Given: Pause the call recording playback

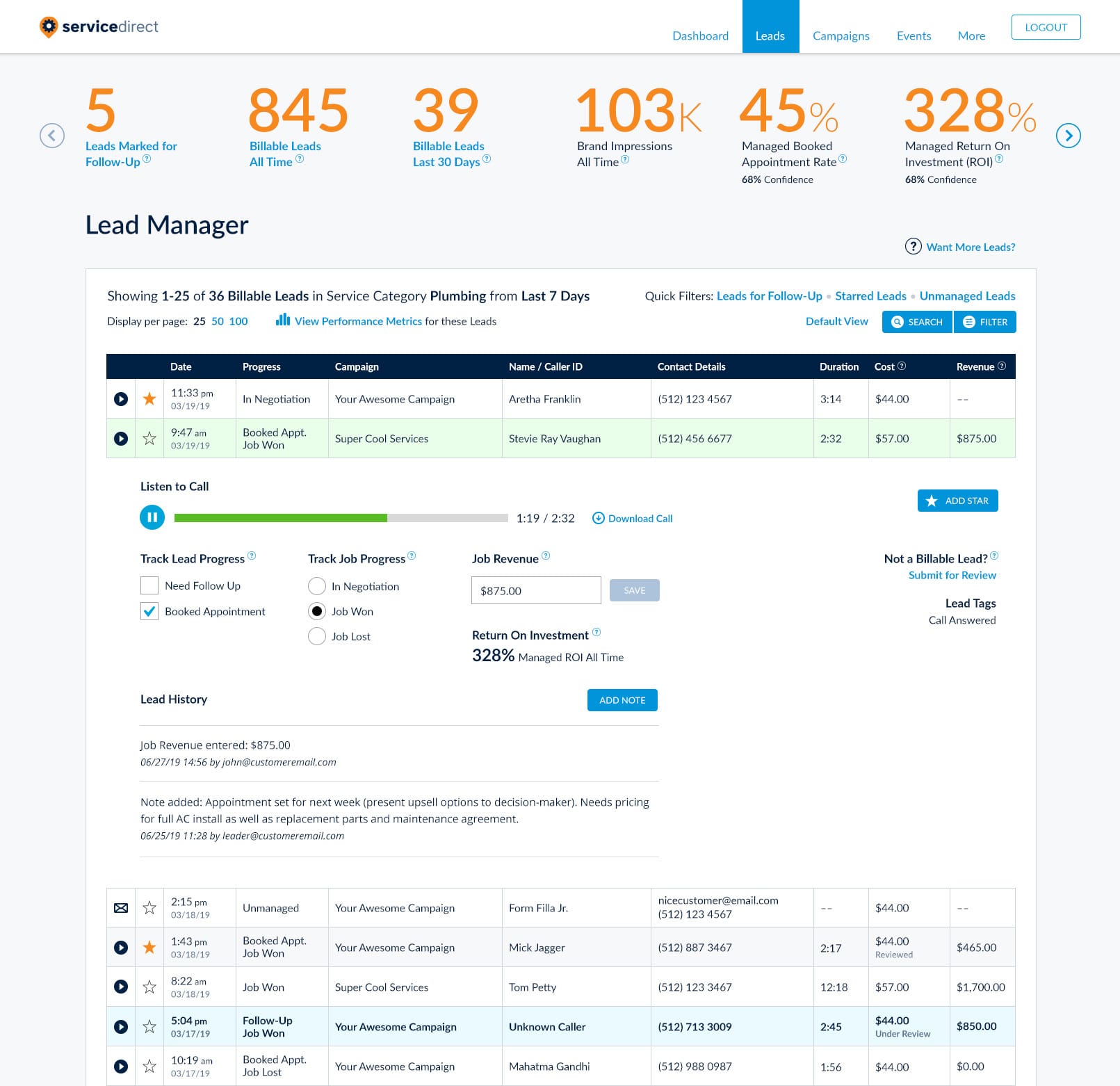Looking at the screenshot, I should 152,517.
